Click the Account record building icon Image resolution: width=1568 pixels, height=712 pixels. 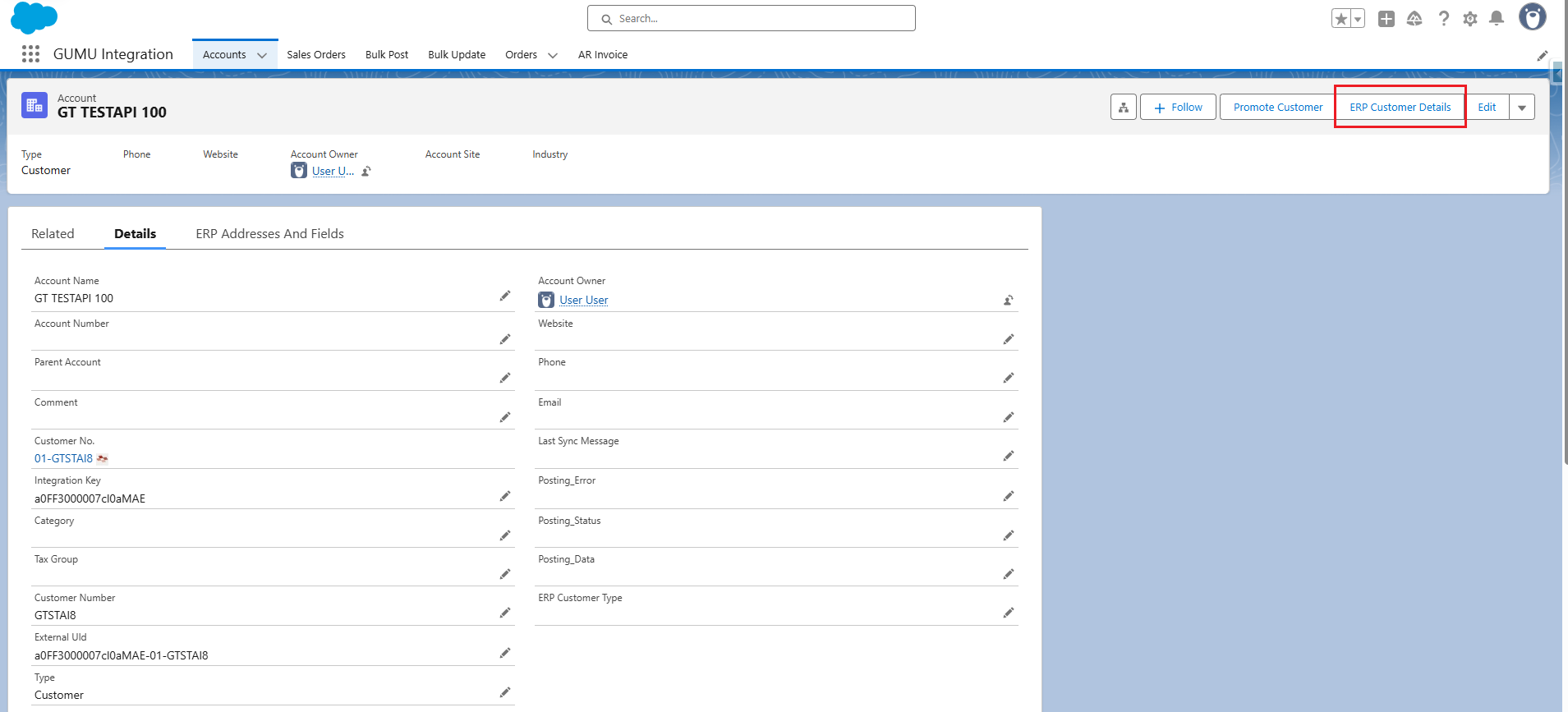coord(34,105)
